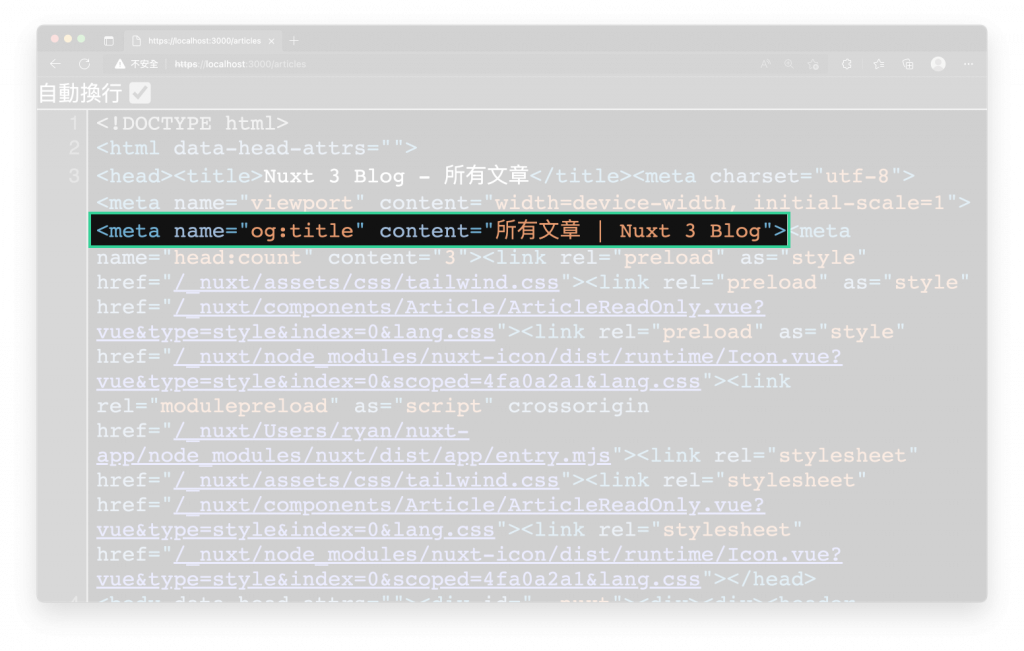The width and height of the screenshot is (1024, 651).
Task: Open tailwind.css link followed by rel="preload"
Action: 366,283
